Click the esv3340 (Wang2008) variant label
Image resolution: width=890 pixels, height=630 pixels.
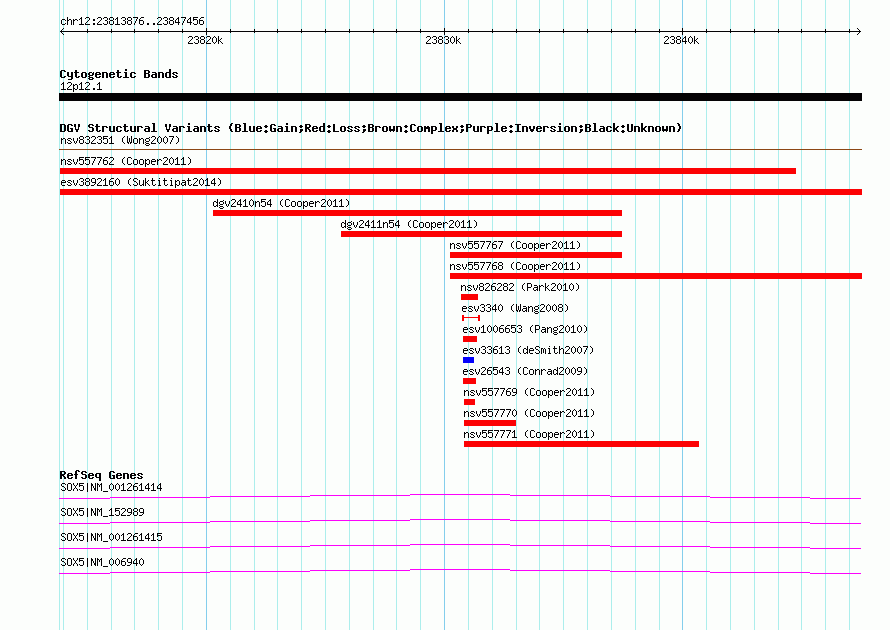click(x=515, y=308)
